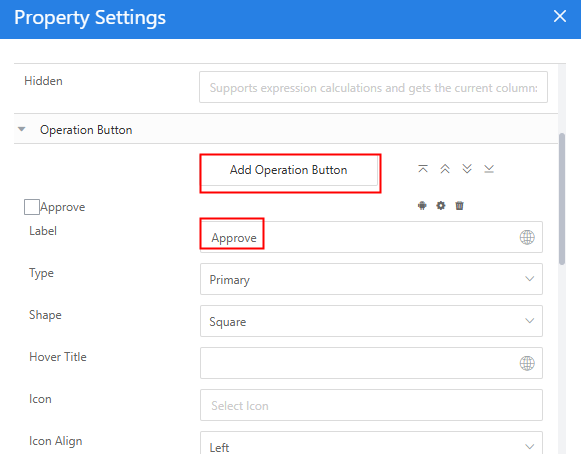581x471 pixels.
Task: Click the vertical scrollbar thumb
Action: coord(562,199)
